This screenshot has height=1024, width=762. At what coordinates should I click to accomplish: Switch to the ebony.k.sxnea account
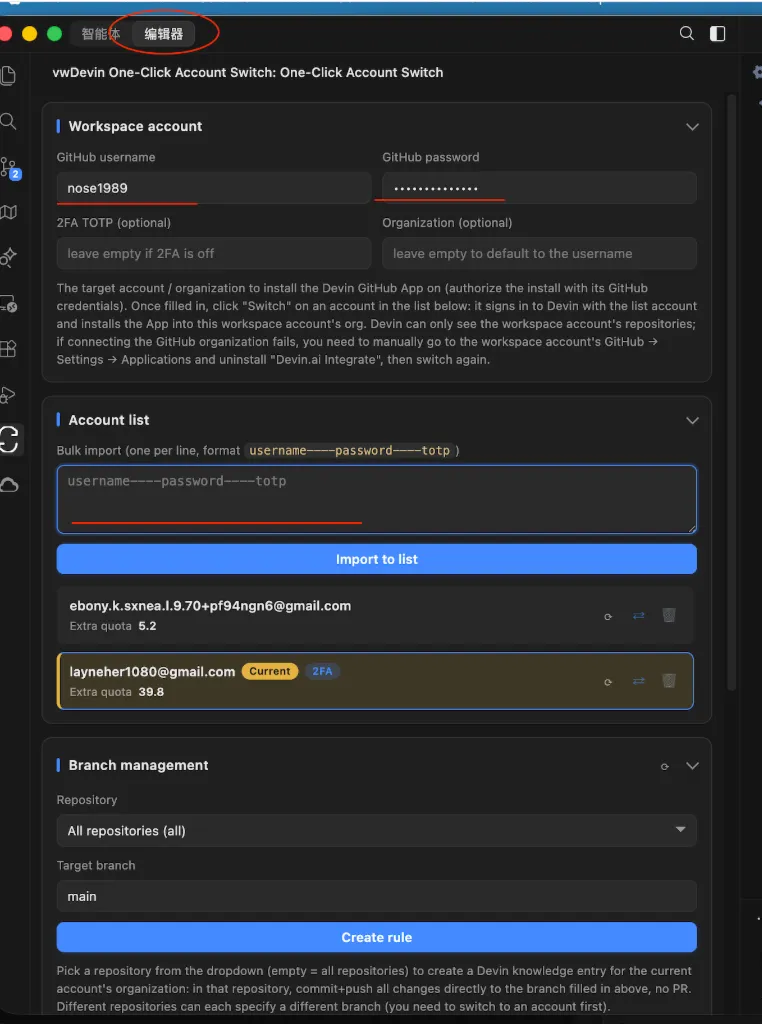(639, 615)
